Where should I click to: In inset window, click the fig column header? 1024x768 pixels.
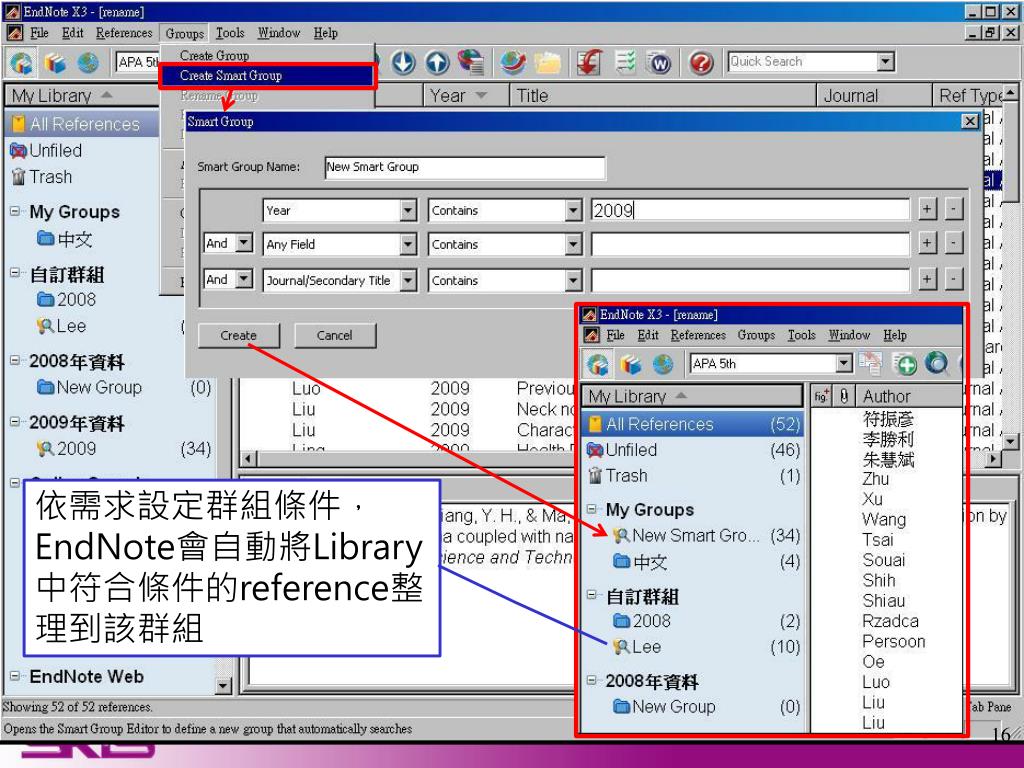coord(821,396)
